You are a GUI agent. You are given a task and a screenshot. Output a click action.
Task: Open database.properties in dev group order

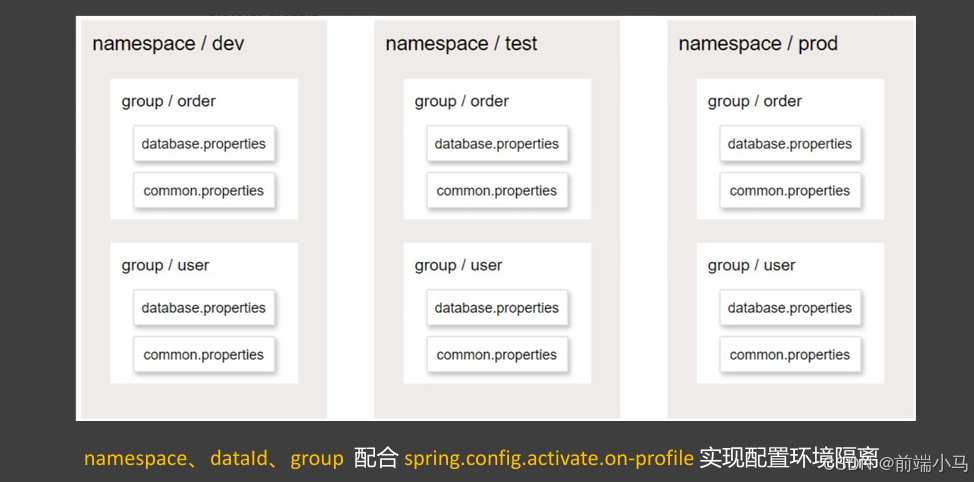tap(204, 143)
